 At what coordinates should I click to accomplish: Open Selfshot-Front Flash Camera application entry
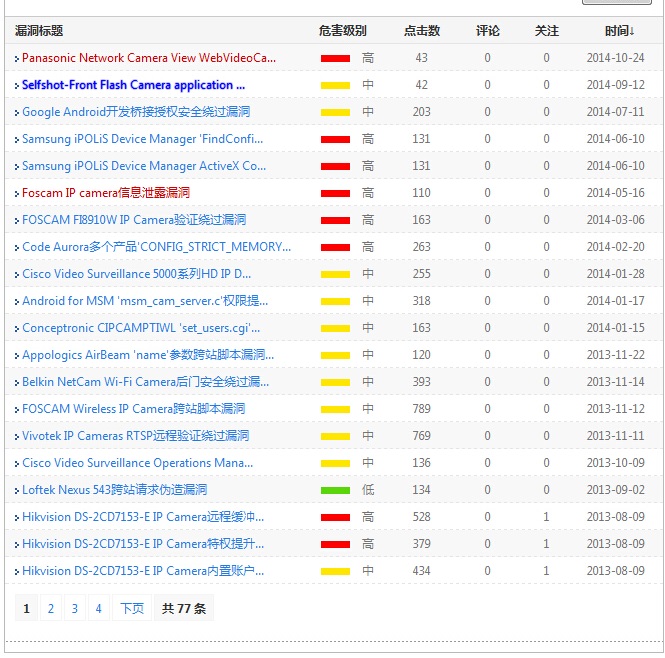[x=133, y=85]
